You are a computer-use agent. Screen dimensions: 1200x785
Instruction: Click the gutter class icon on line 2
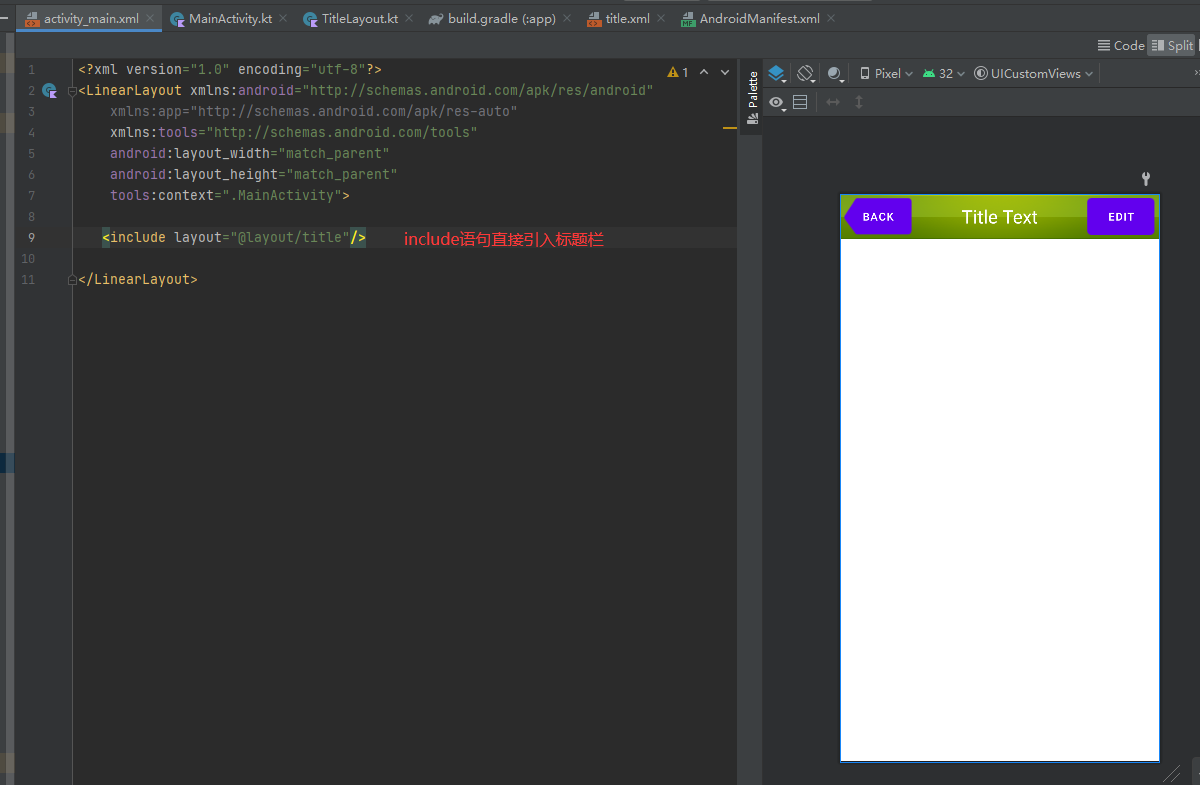[49, 91]
